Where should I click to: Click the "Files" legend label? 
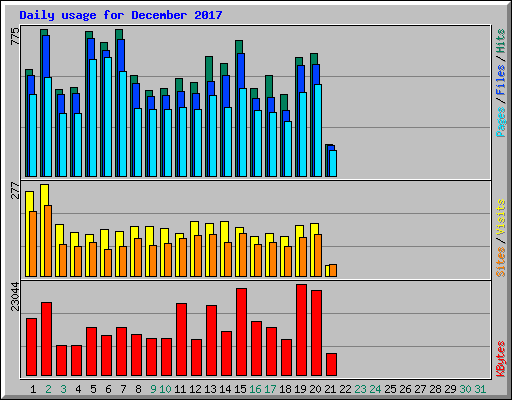[501, 80]
